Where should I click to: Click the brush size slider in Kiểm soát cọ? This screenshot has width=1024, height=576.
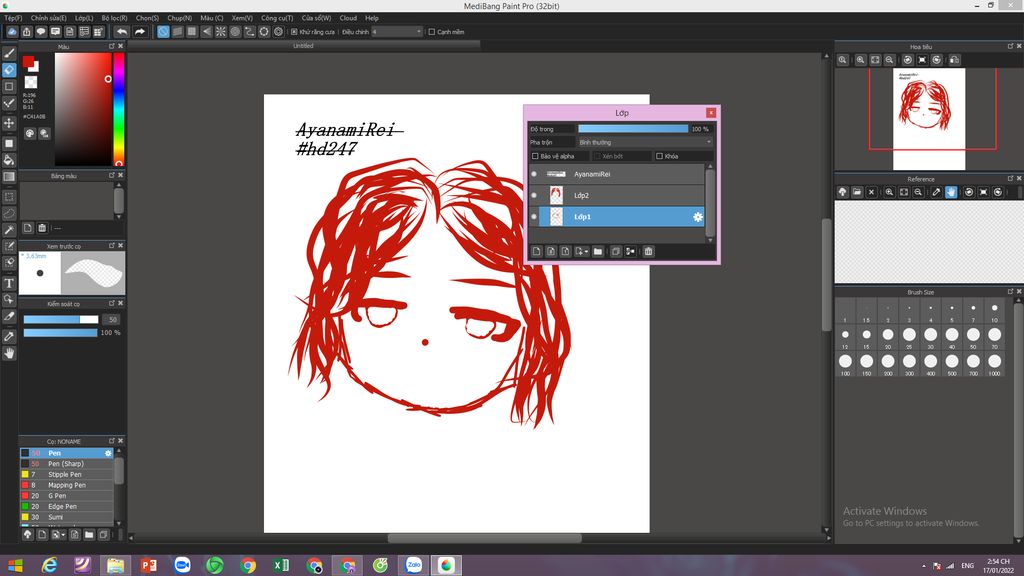[x=61, y=319]
